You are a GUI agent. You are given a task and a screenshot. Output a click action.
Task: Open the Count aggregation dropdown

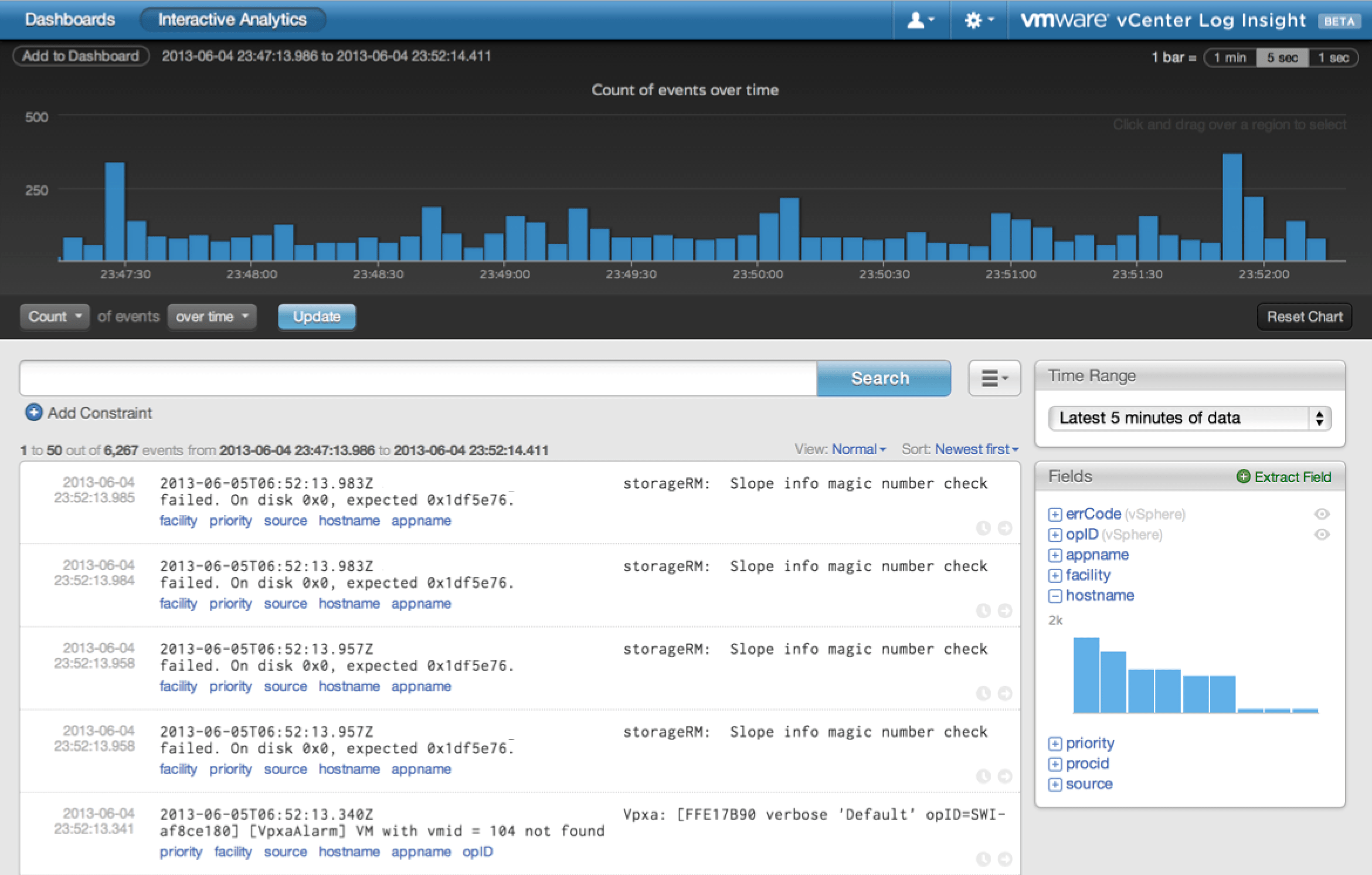tap(55, 317)
